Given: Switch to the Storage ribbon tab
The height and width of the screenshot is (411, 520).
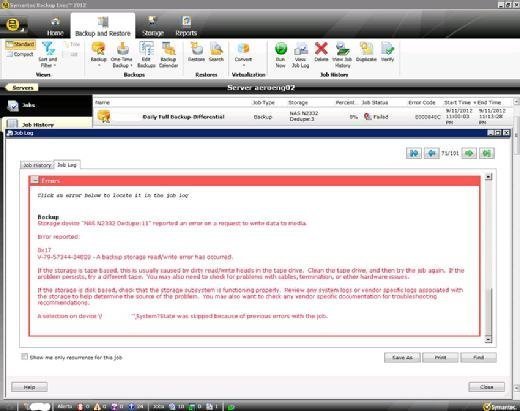Looking at the screenshot, I should point(153,26).
